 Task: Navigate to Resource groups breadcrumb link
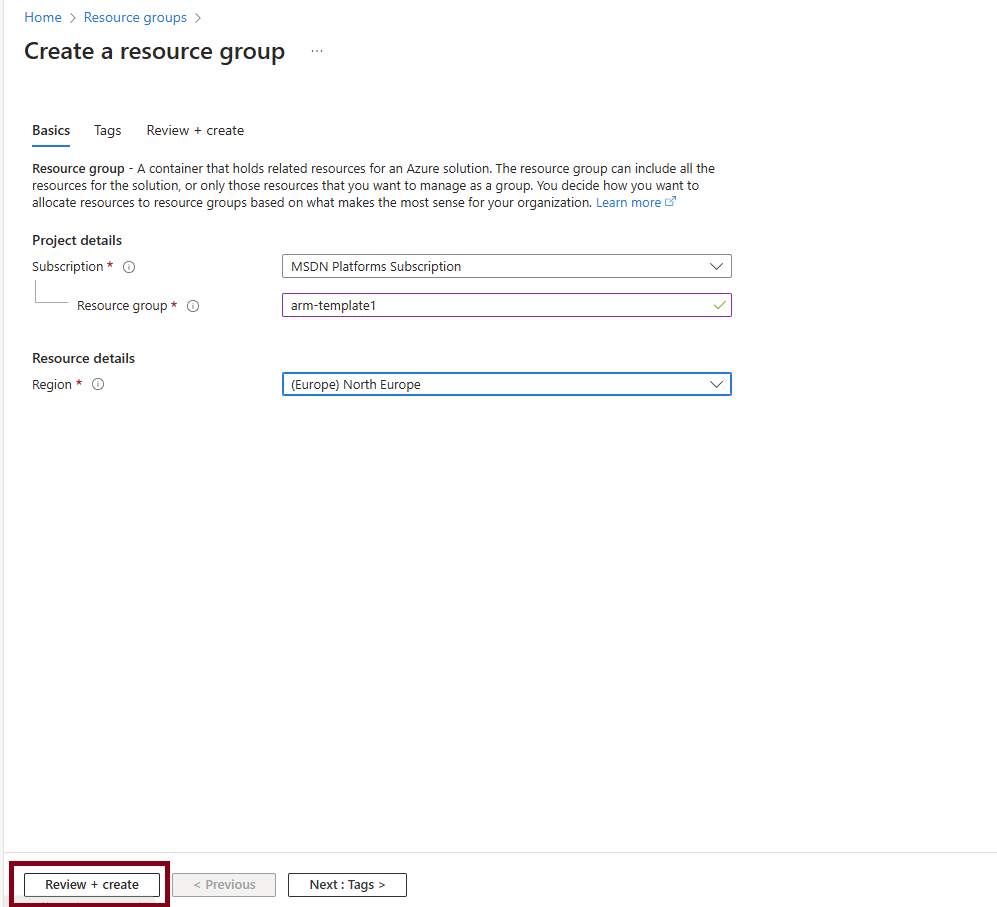pos(135,18)
